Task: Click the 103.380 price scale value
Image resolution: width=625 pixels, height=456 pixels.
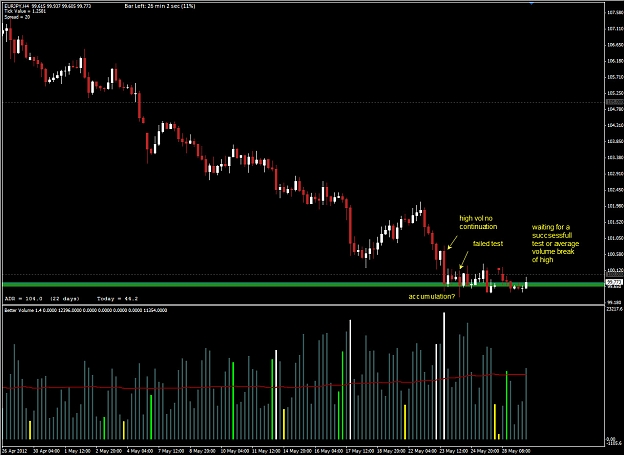Action: pyautogui.click(x=615, y=157)
